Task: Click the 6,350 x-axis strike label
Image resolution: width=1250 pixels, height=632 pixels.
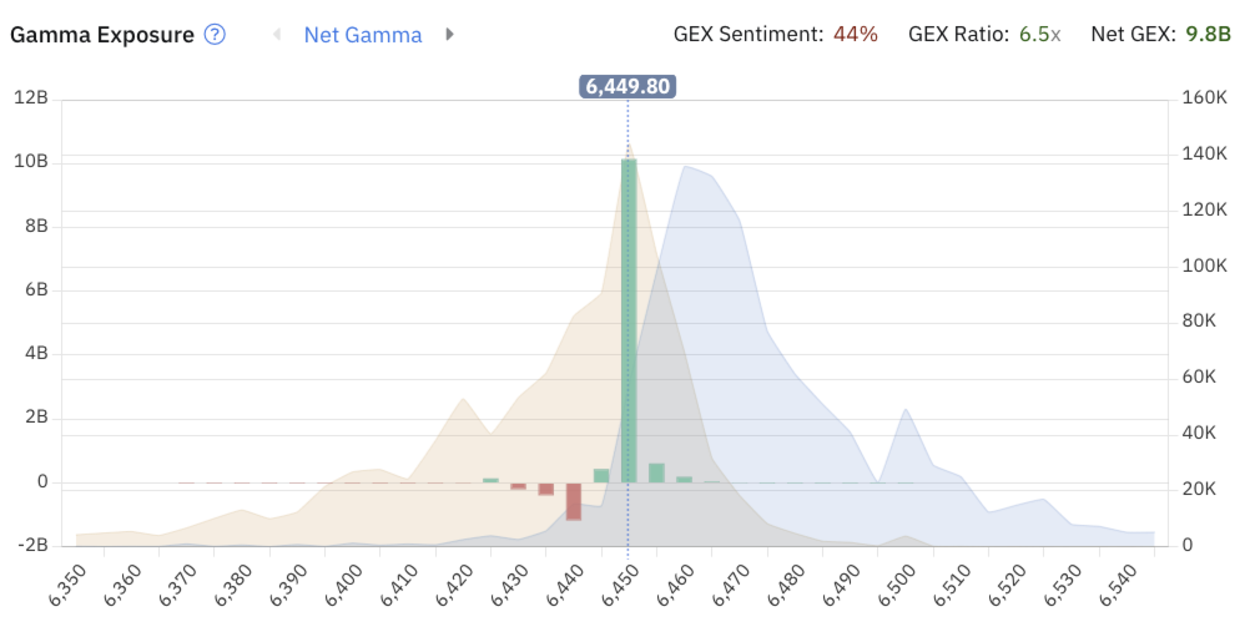Action: pyautogui.click(x=67, y=585)
